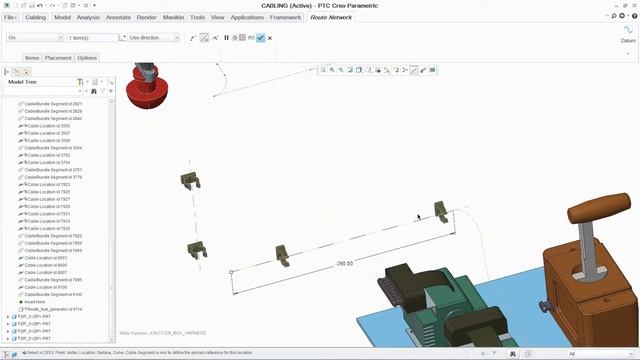
Task: Open the Framework ribbon tab
Action: [x=285, y=18]
